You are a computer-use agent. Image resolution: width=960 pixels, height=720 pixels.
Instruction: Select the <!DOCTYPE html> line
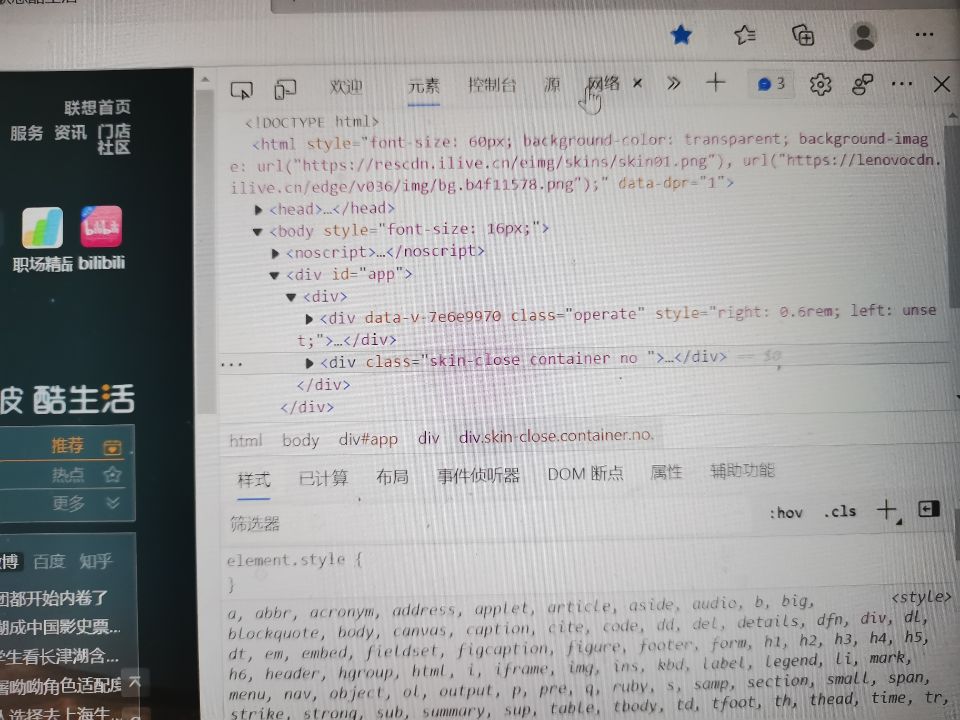click(312, 122)
